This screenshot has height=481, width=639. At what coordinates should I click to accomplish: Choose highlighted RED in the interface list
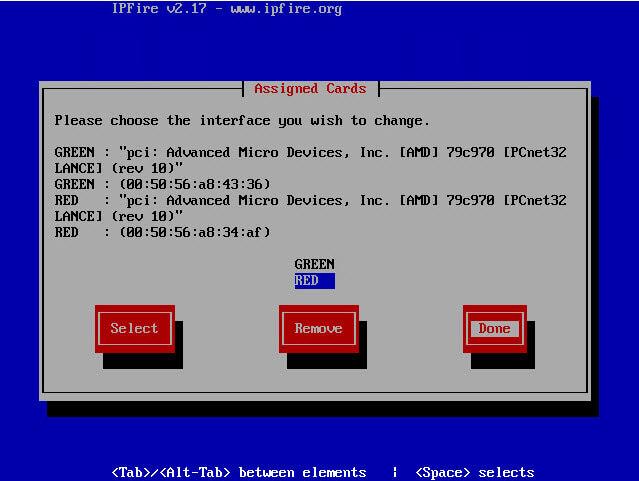(x=315, y=281)
